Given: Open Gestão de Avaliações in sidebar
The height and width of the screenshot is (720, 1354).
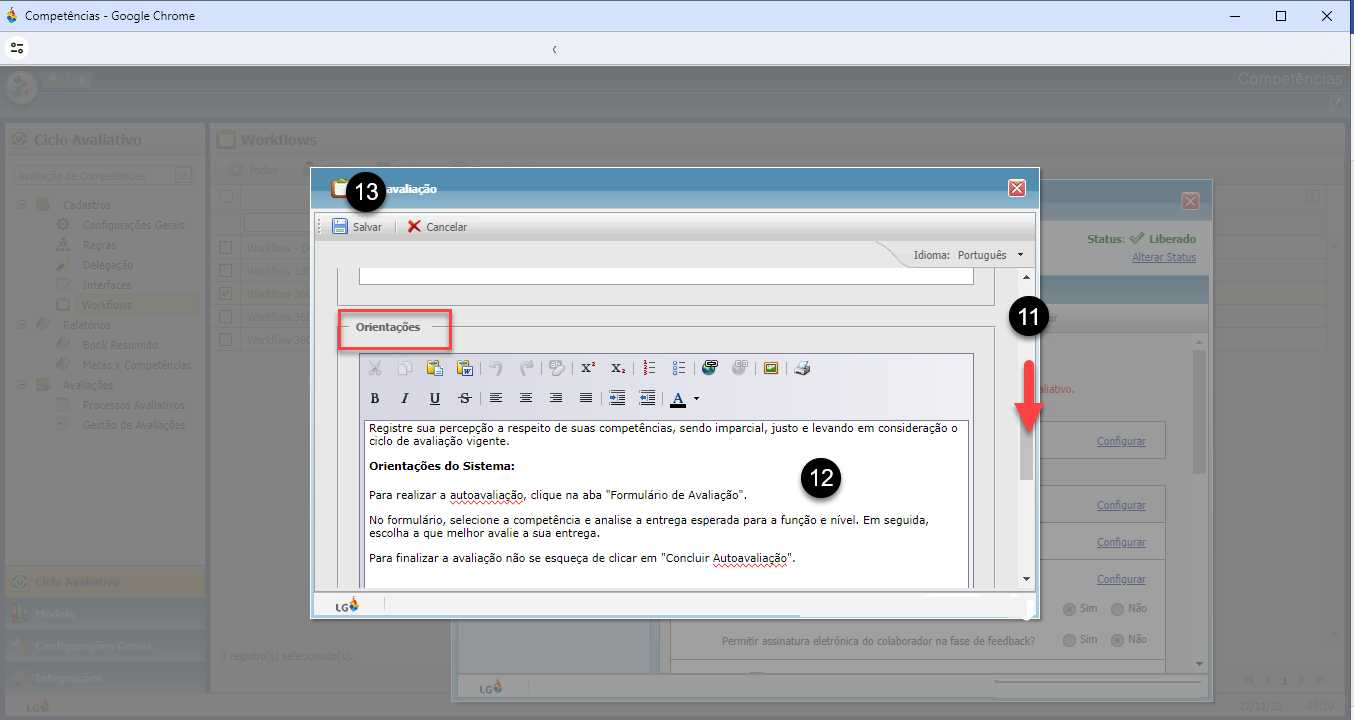Looking at the screenshot, I should click(x=134, y=425).
